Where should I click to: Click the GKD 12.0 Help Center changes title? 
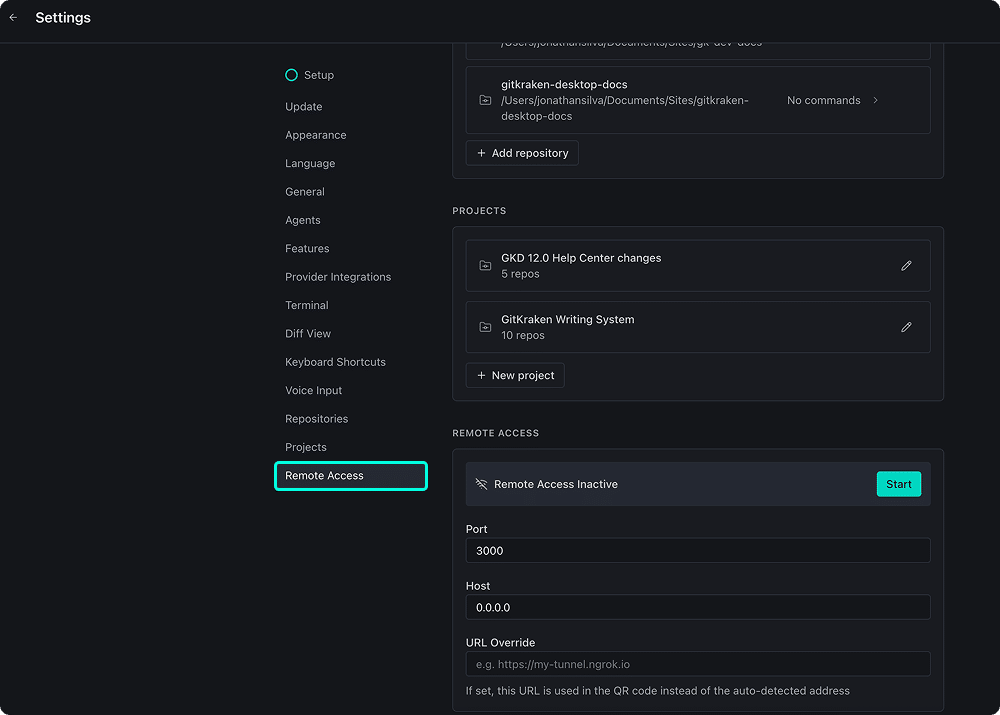click(581, 258)
